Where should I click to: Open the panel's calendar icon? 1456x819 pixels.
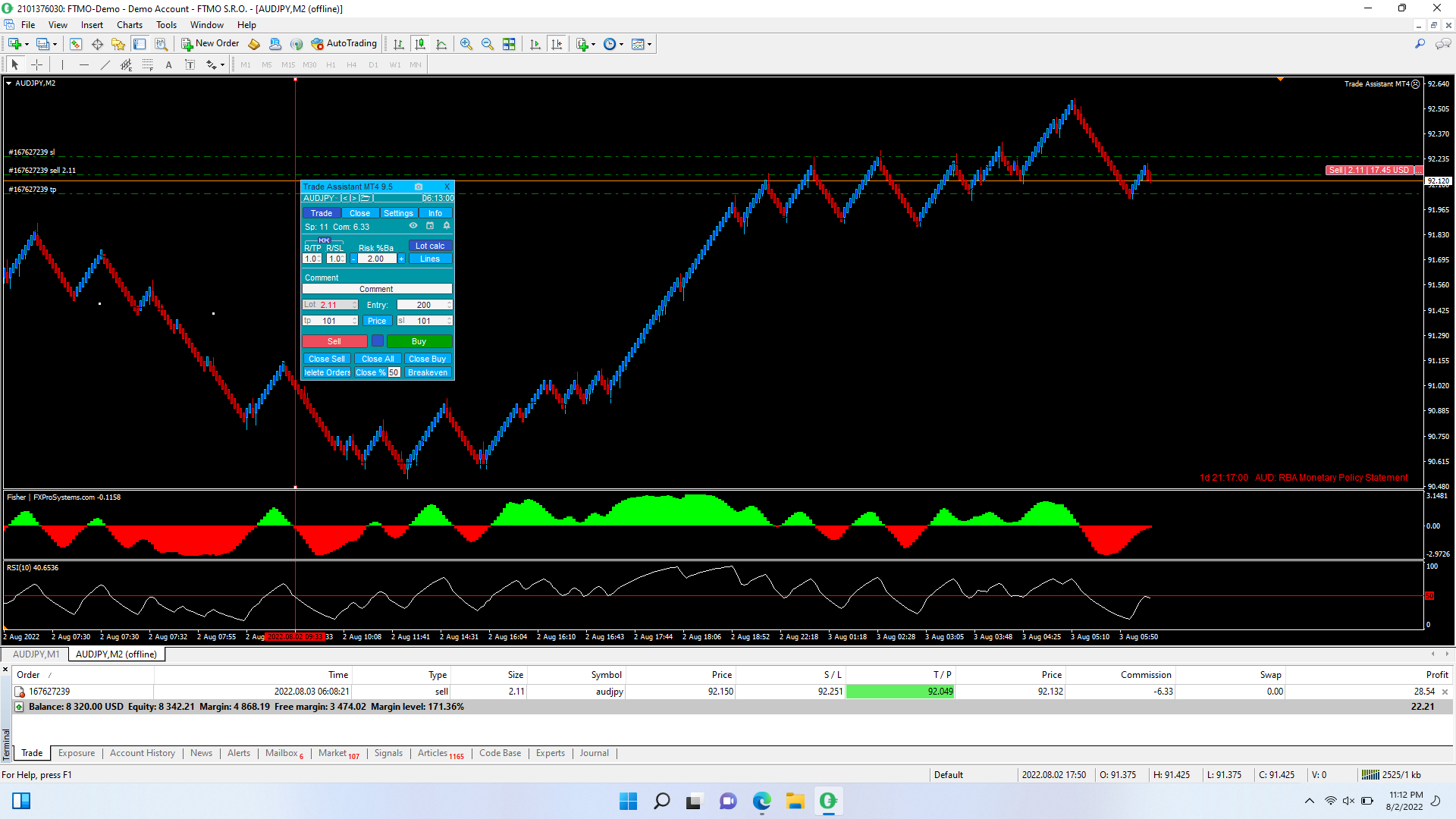(430, 226)
